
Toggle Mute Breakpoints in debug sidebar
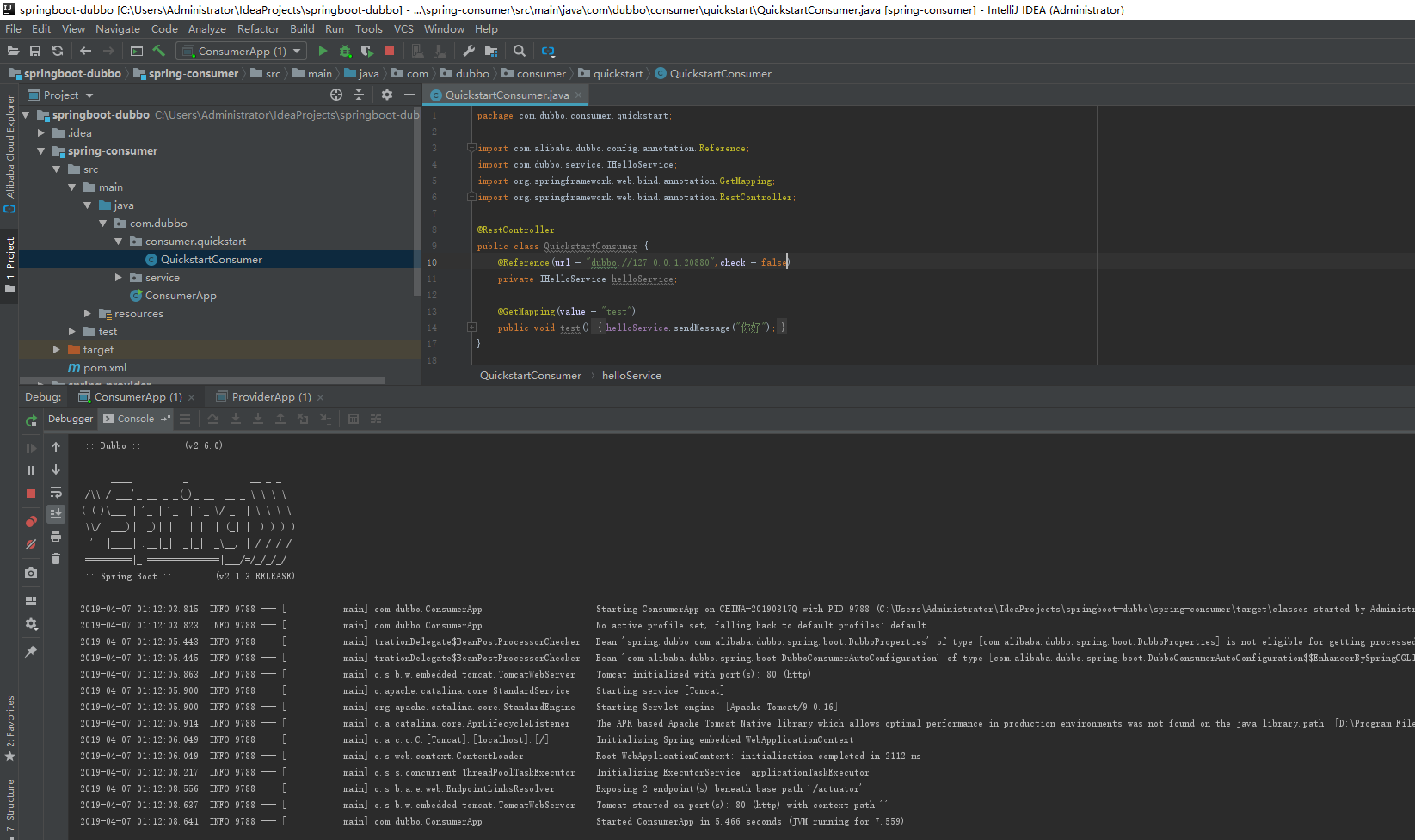(x=31, y=544)
